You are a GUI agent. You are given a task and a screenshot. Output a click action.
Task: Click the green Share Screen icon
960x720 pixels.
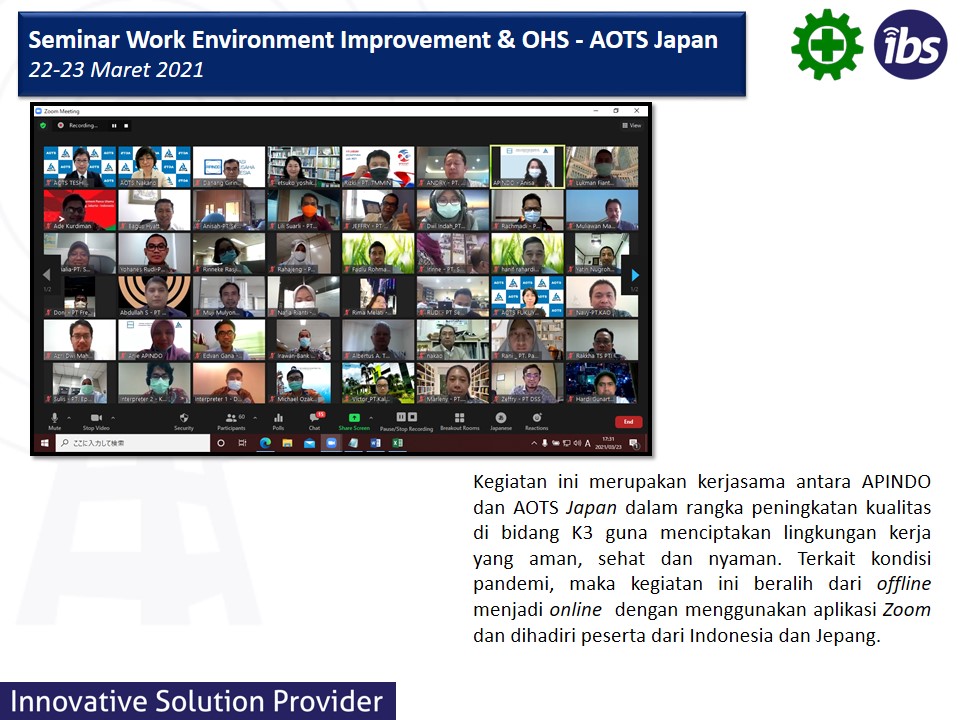pos(354,418)
